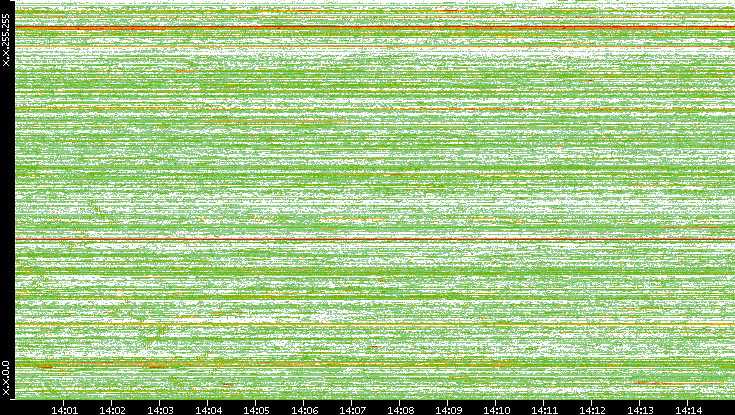Click the 14:09 time axis label
The width and height of the screenshot is (735, 415).
point(449,410)
